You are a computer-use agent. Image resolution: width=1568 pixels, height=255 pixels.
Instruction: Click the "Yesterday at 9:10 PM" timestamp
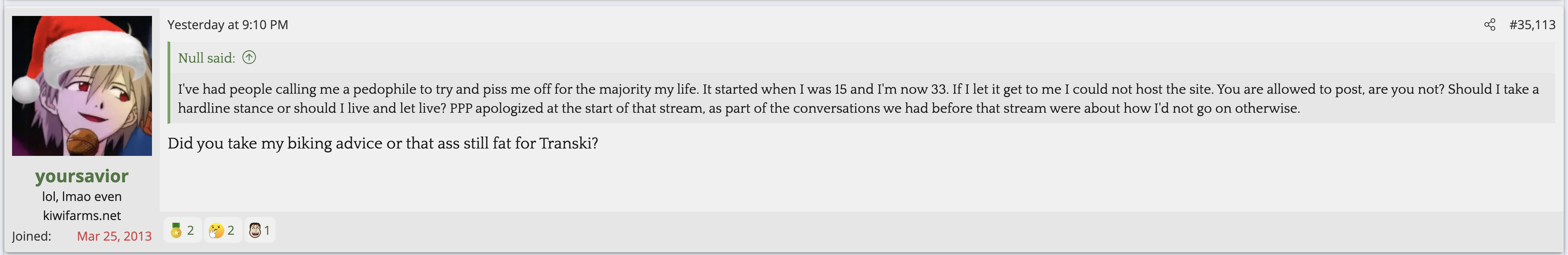(x=228, y=25)
